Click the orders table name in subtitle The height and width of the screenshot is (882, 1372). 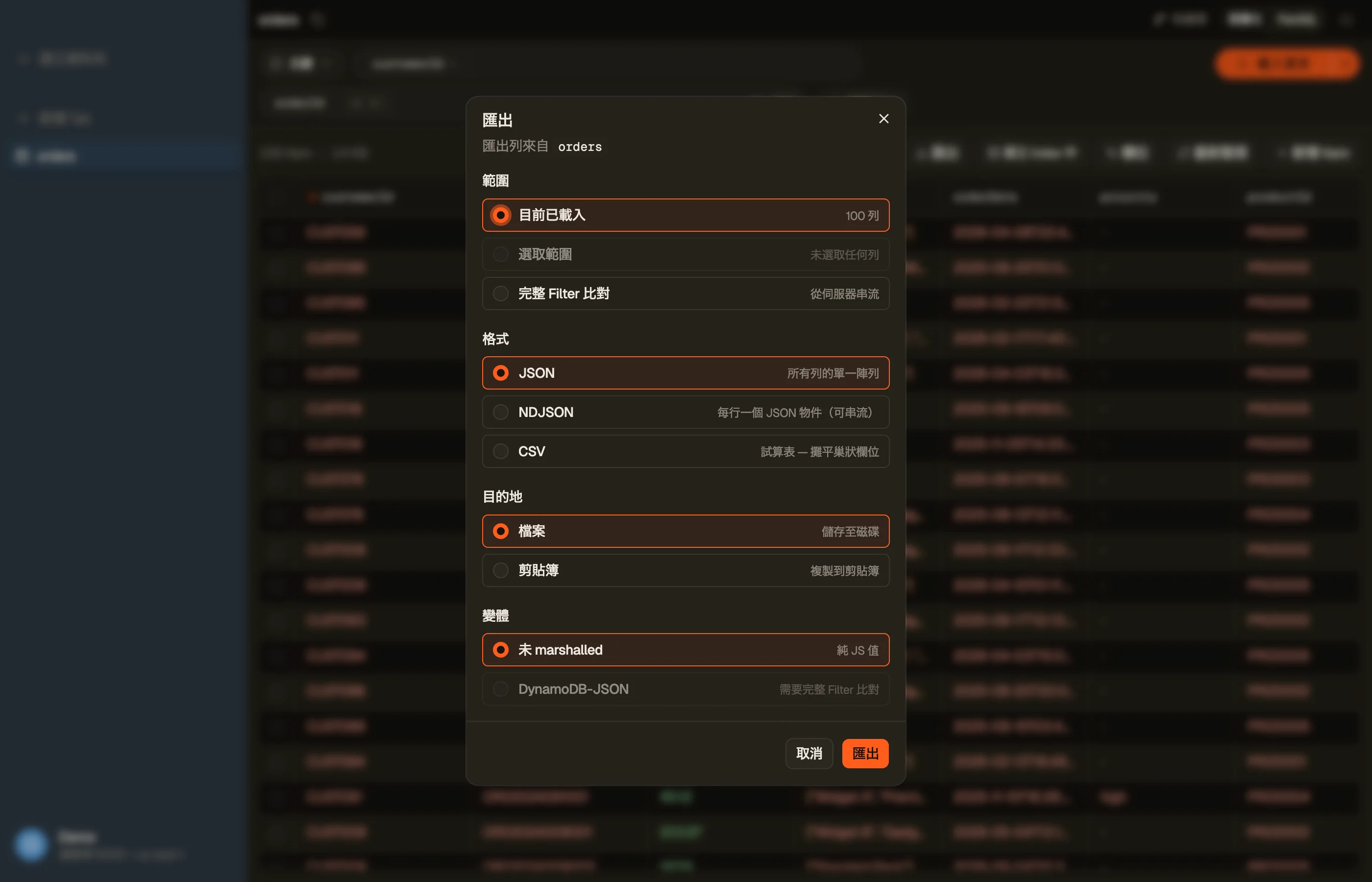(580, 147)
